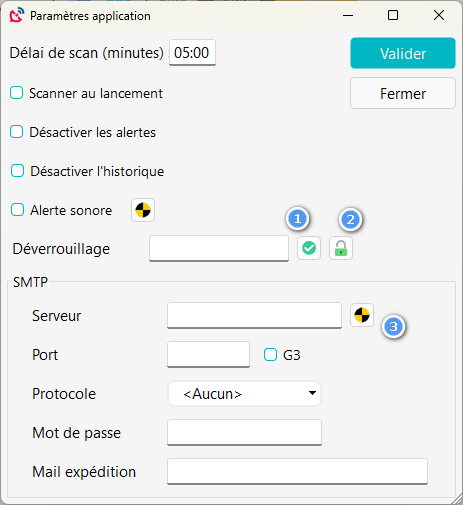
Task: Enable Alerte sonore checkbox
Action: 17,210
